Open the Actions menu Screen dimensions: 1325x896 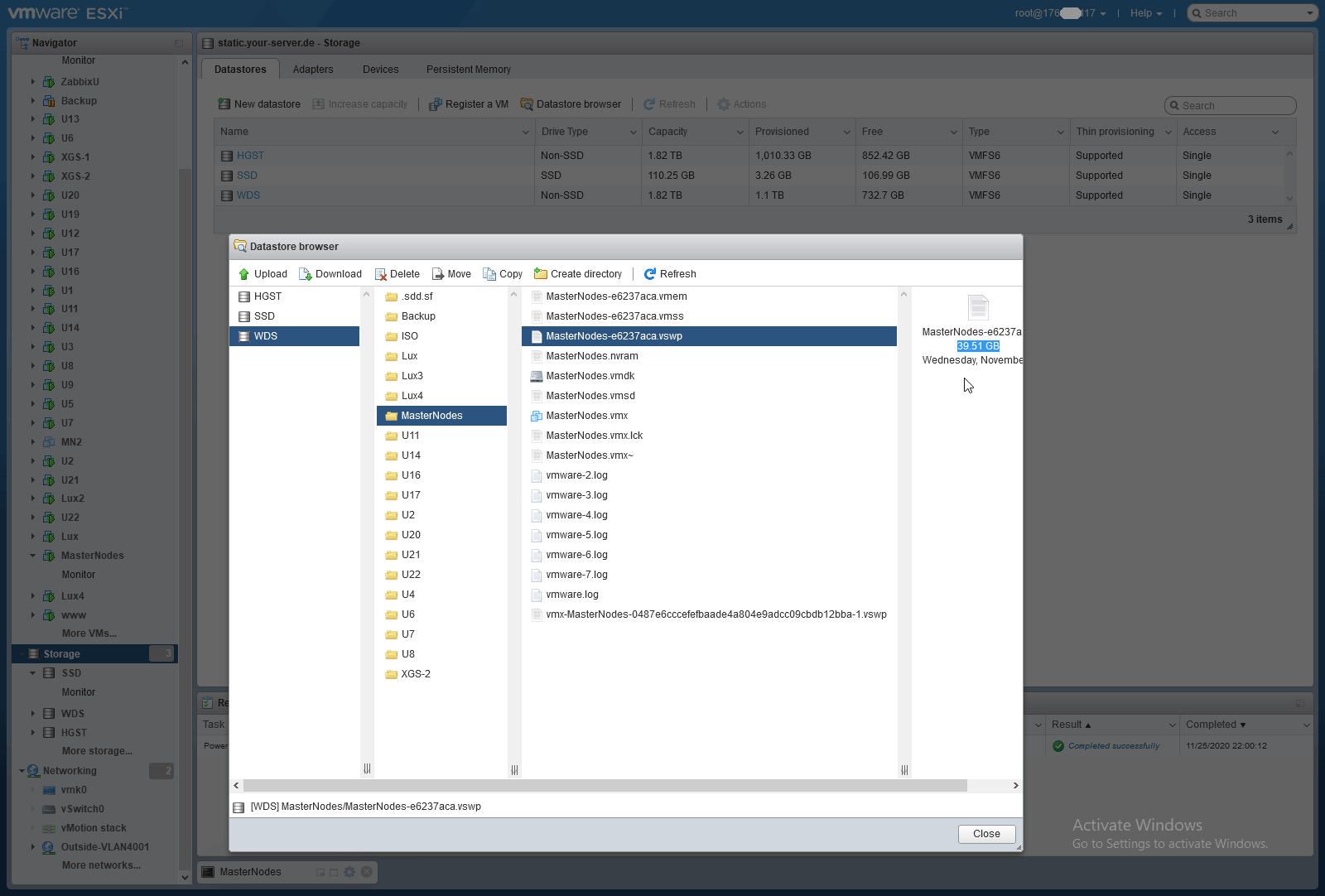[x=741, y=104]
